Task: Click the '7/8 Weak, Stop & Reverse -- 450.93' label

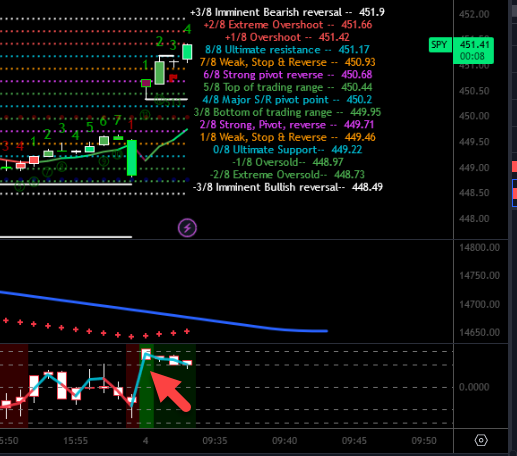Action: point(287,62)
